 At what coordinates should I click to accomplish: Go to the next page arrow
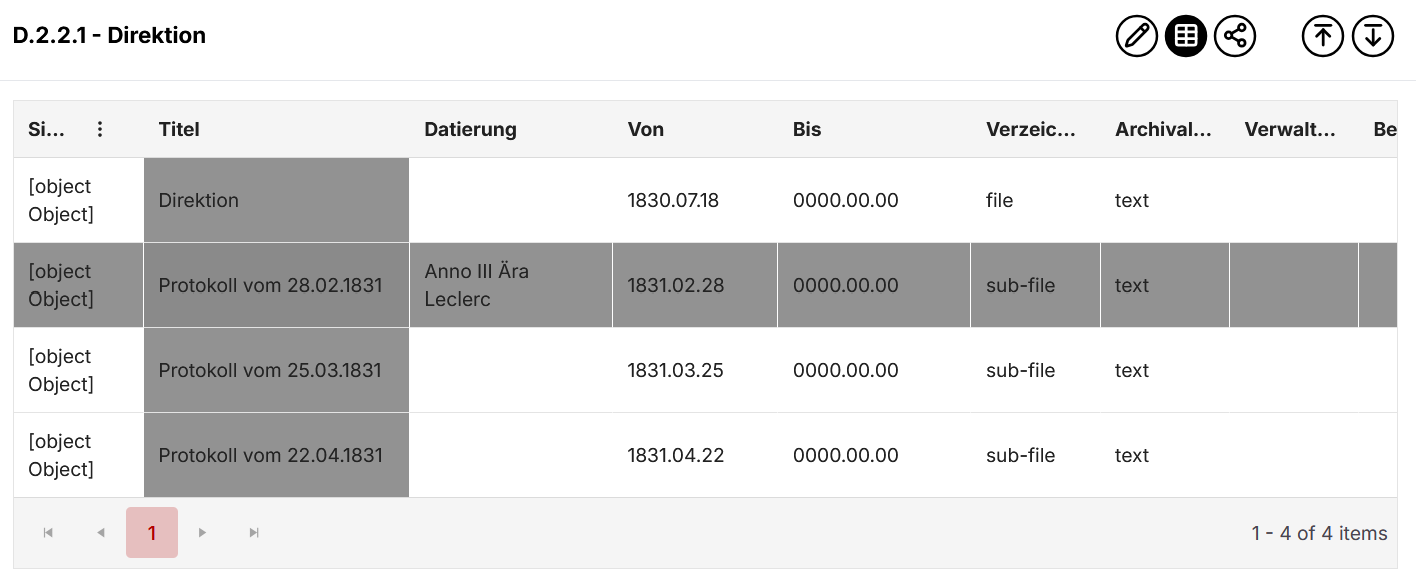(x=203, y=533)
